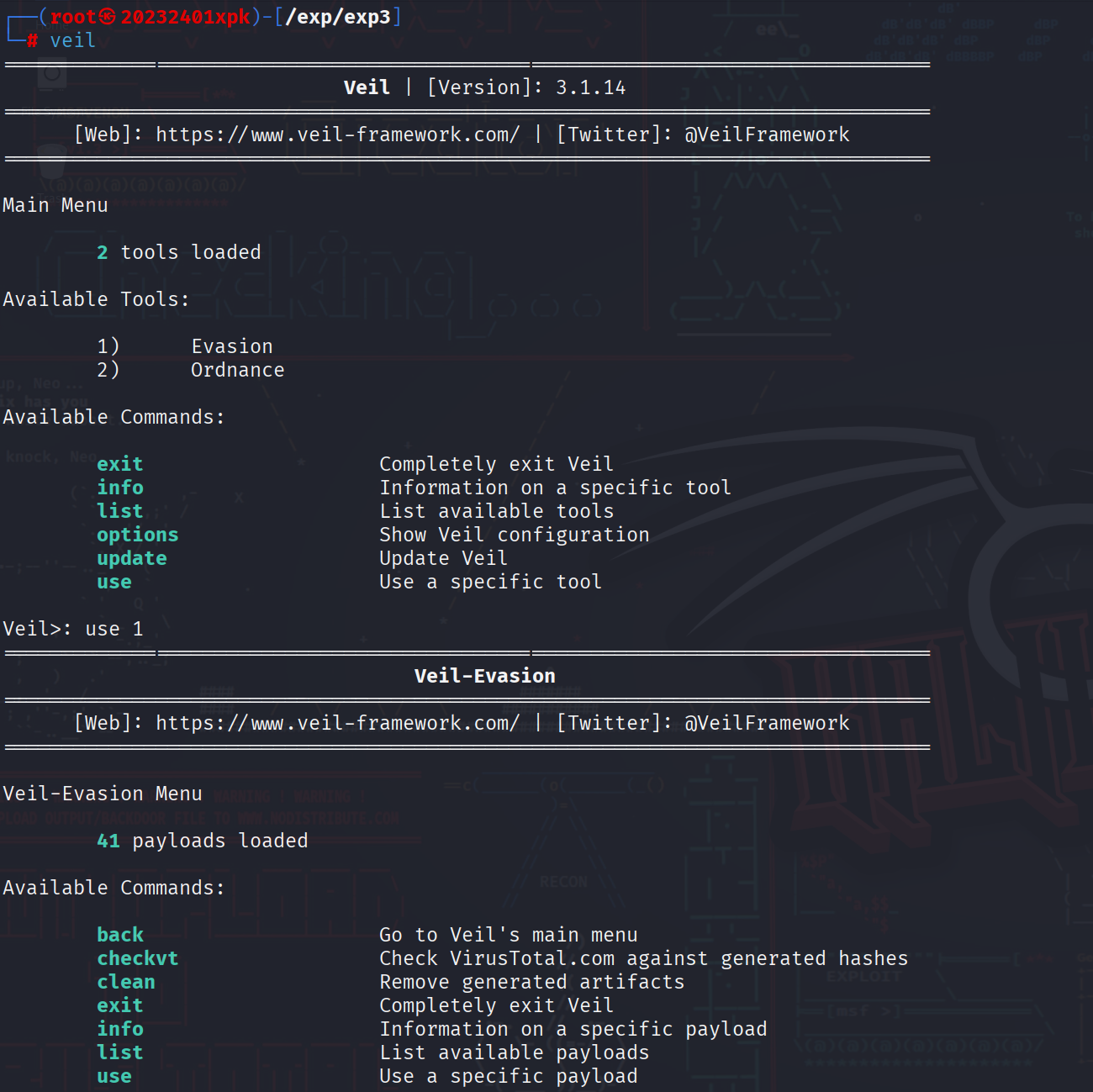Viewport: 1093px width, 1092px height.
Task: Click the 'List available payloads' description
Action: [515, 1052]
